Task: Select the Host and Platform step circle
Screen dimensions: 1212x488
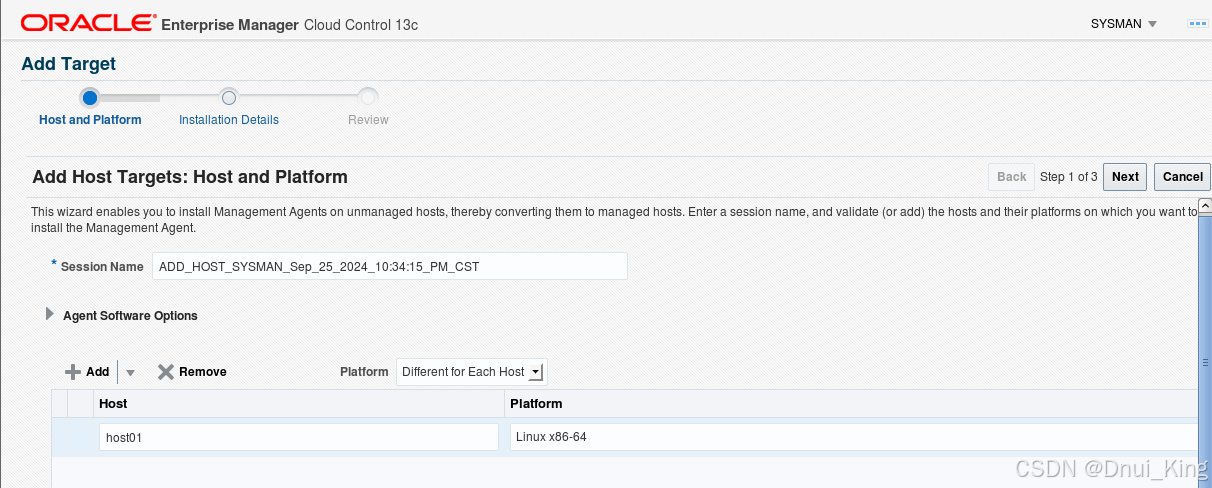Action: pos(90,98)
